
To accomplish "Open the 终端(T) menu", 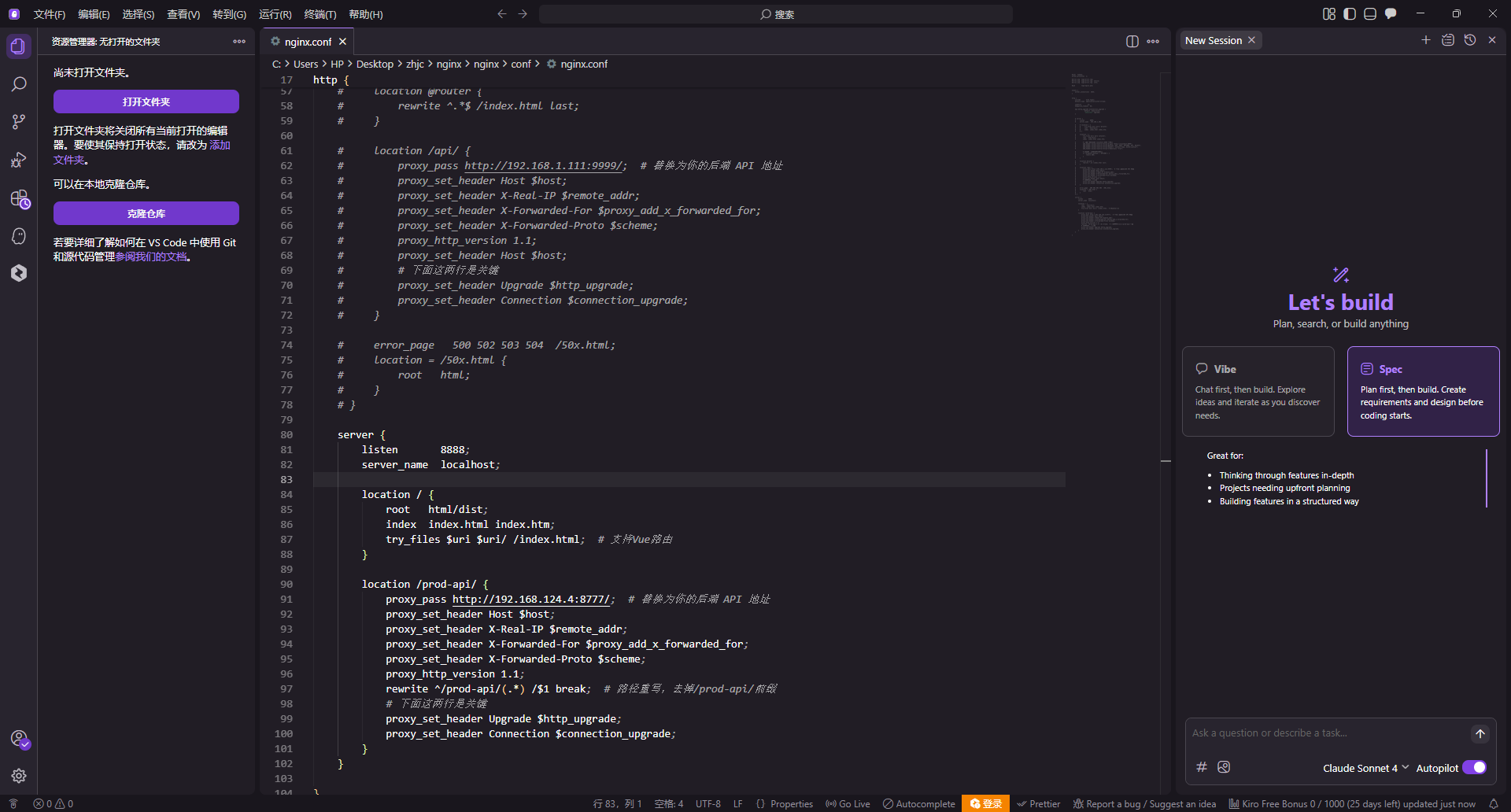I will (x=320, y=14).
